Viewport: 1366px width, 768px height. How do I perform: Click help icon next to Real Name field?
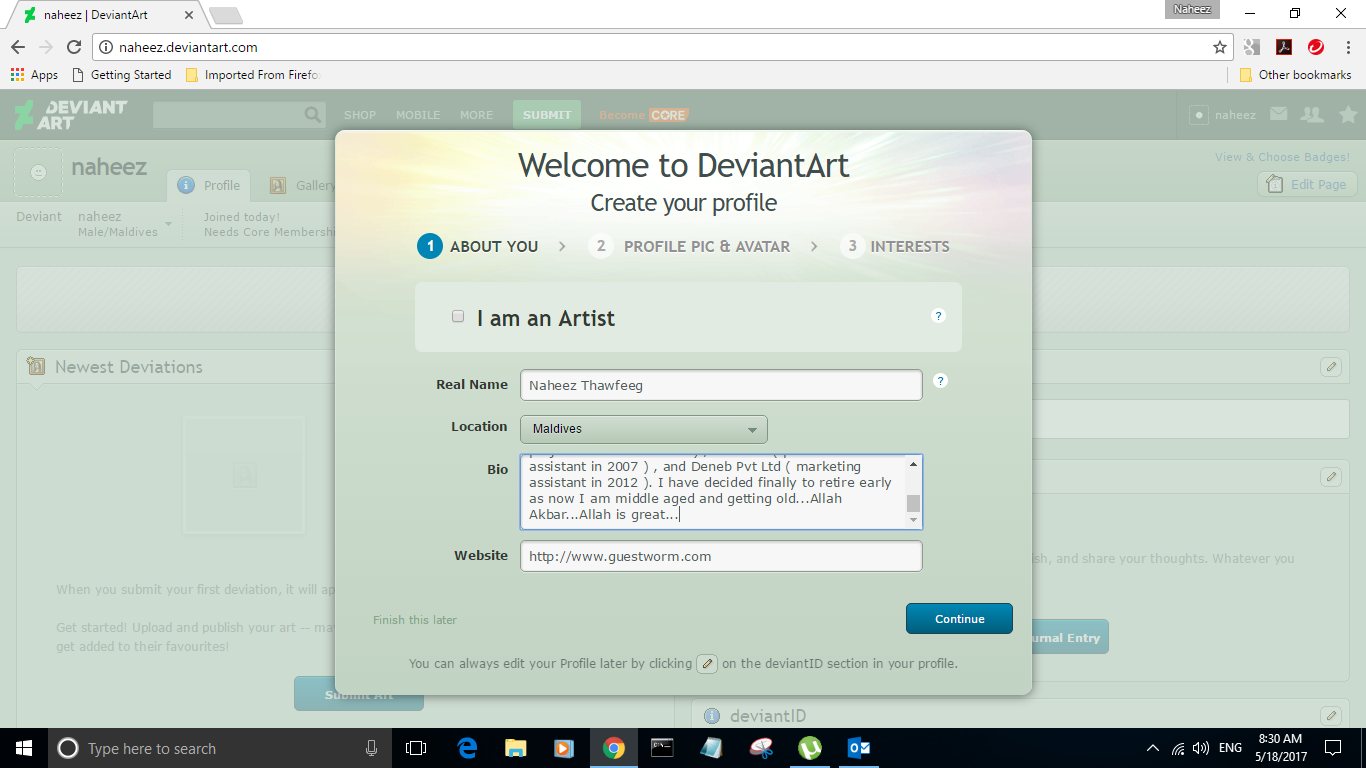[x=940, y=380]
